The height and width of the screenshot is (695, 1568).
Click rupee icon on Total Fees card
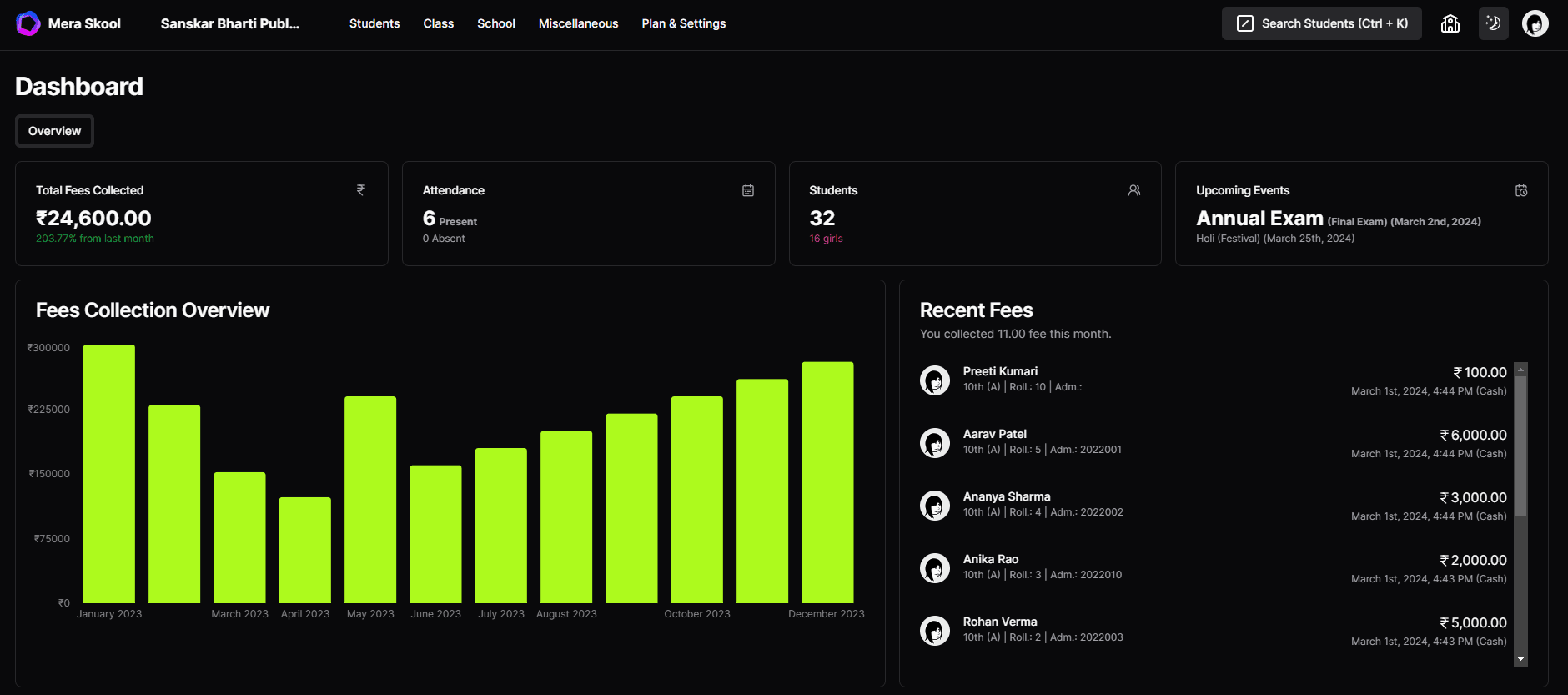coord(361,190)
